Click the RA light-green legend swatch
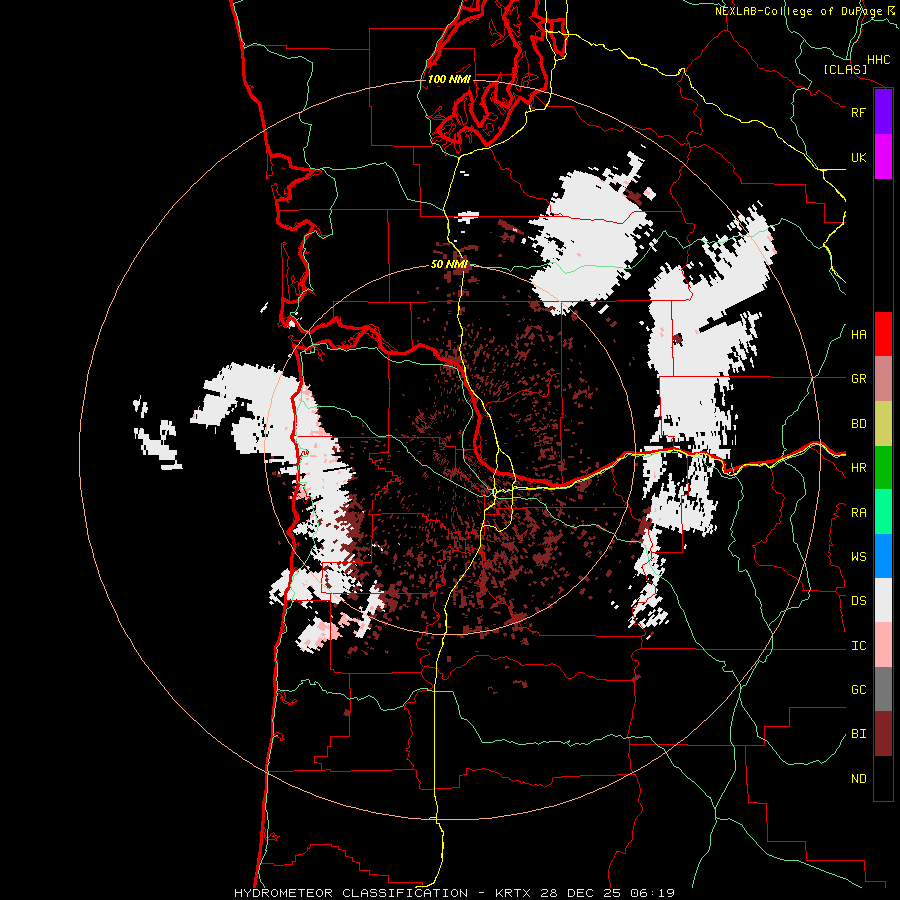The image size is (900, 900). coord(883,512)
